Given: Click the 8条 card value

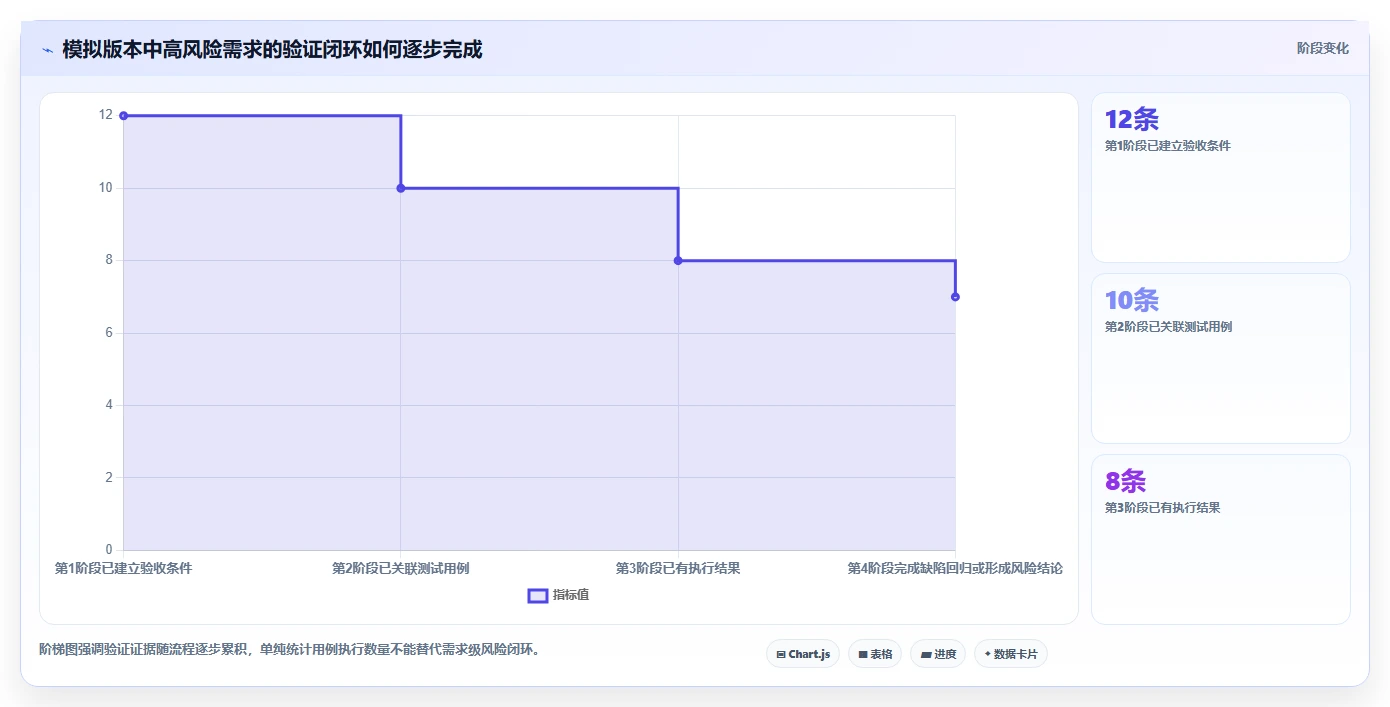Looking at the screenshot, I should click(x=1125, y=481).
